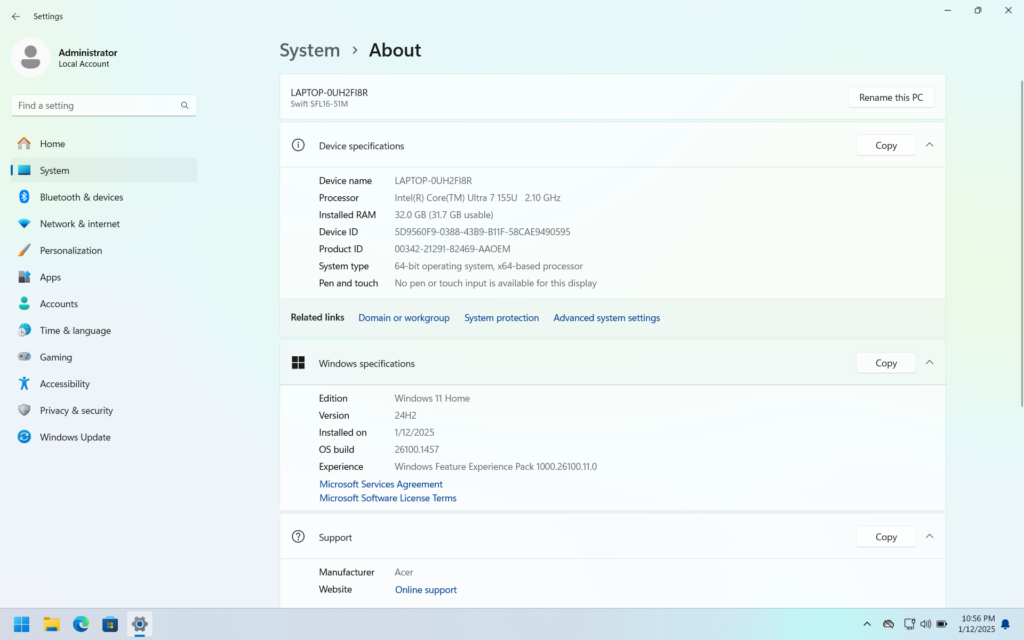The width and height of the screenshot is (1024, 640).
Task: Open the Bluetooth & devices settings
Action: [104, 197]
